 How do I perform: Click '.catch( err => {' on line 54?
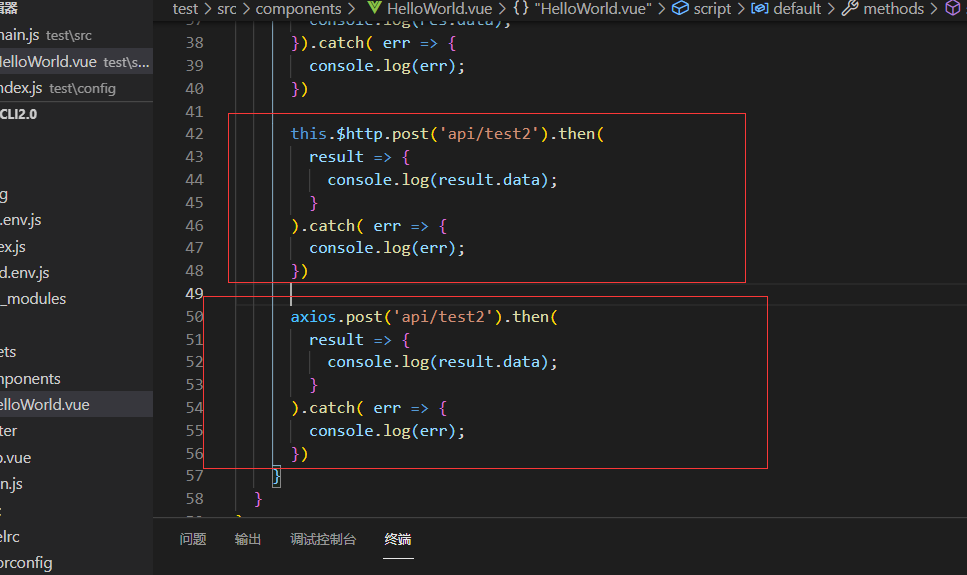374,408
